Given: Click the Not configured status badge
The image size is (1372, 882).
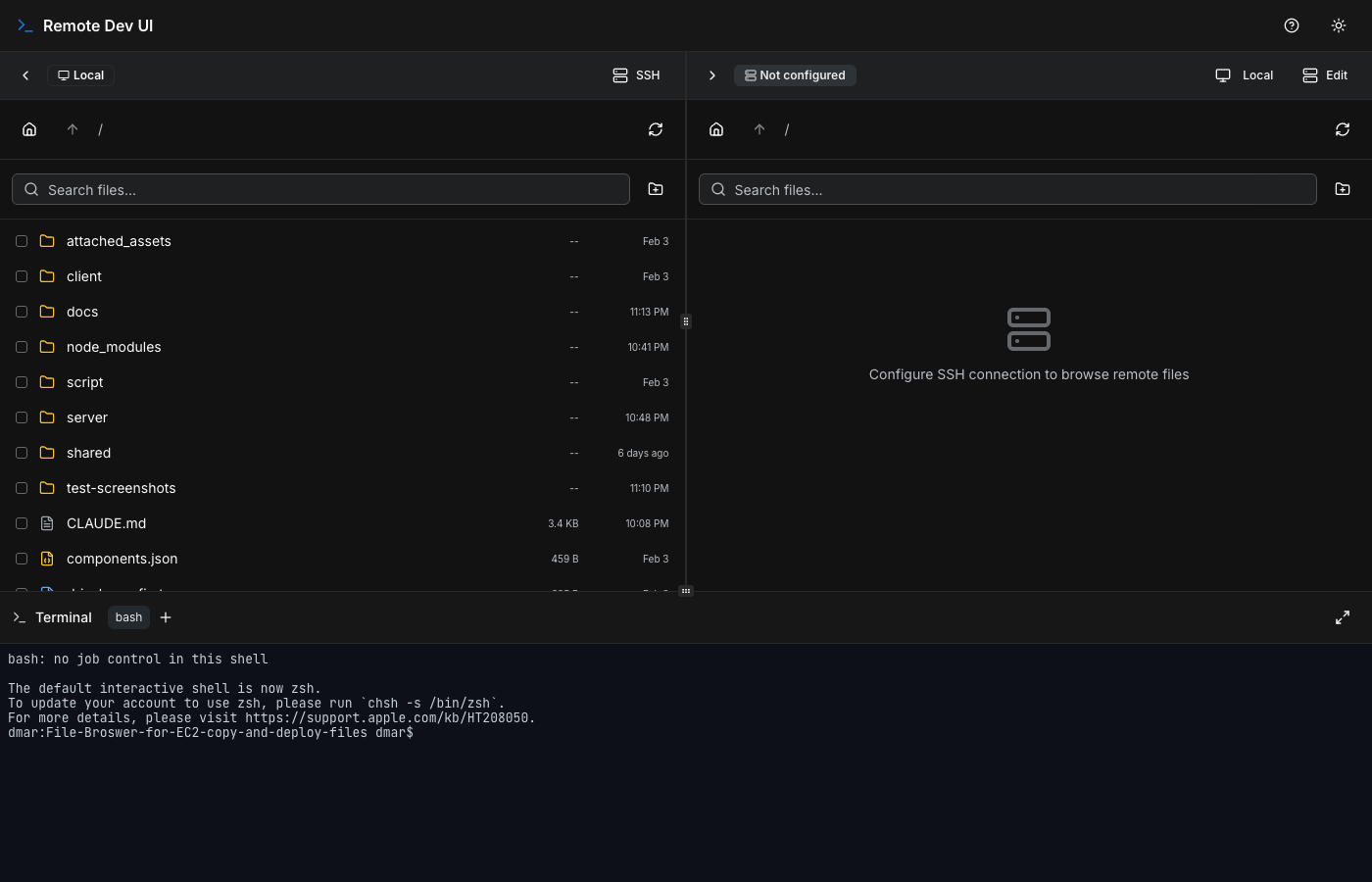Looking at the screenshot, I should coord(795,75).
